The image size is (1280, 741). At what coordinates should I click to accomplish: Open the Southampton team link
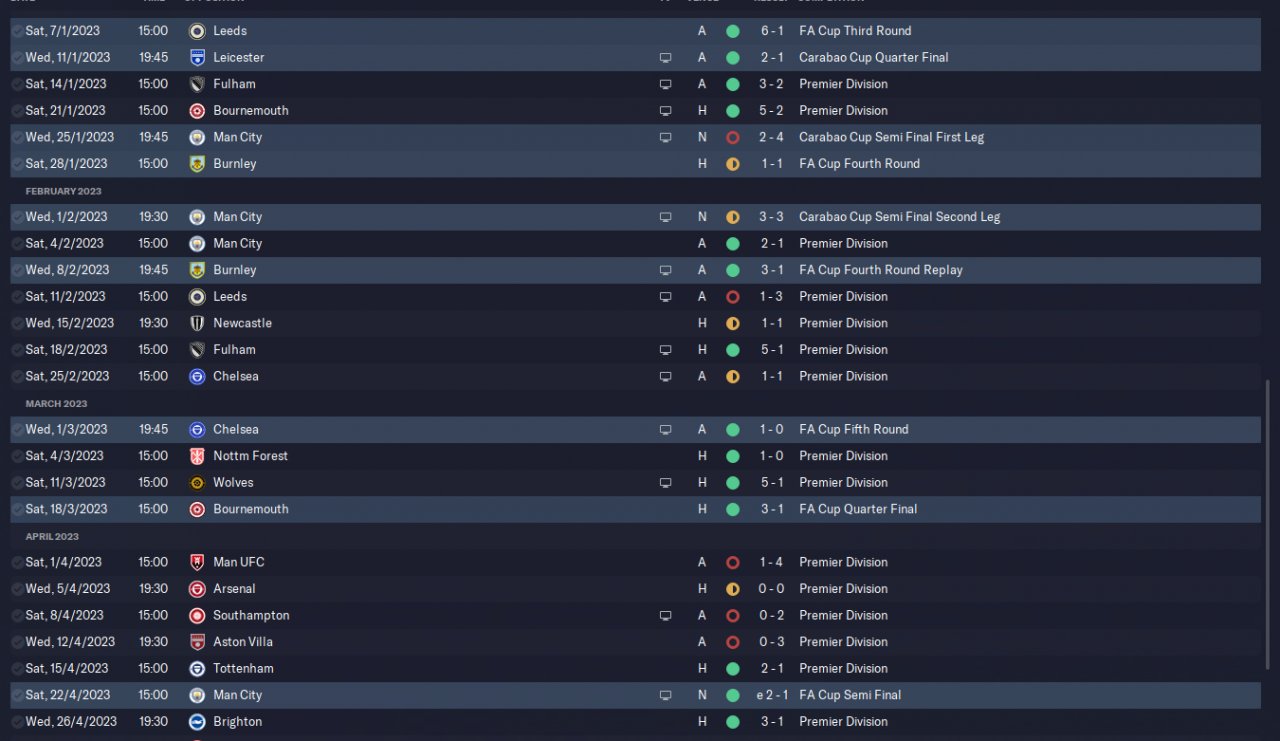point(251,615)
